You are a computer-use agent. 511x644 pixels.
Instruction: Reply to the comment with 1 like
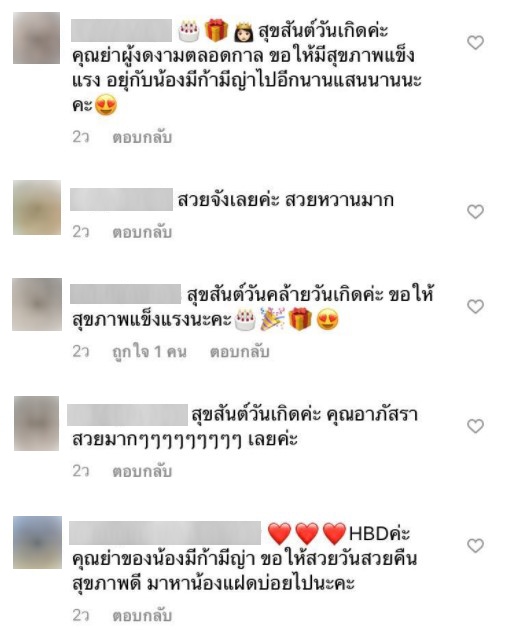pyautogui.click(x=239, y=352)
